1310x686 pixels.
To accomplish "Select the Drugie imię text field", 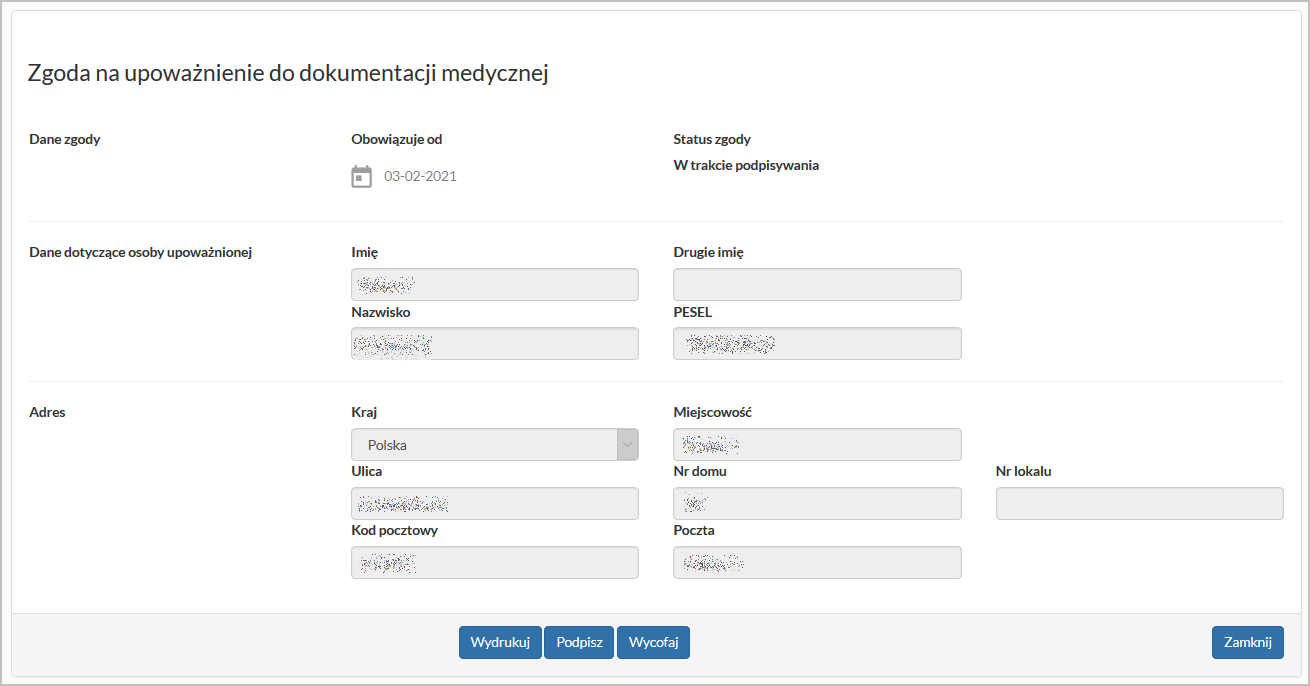I will pyautogui.click(x=817, y=285).
